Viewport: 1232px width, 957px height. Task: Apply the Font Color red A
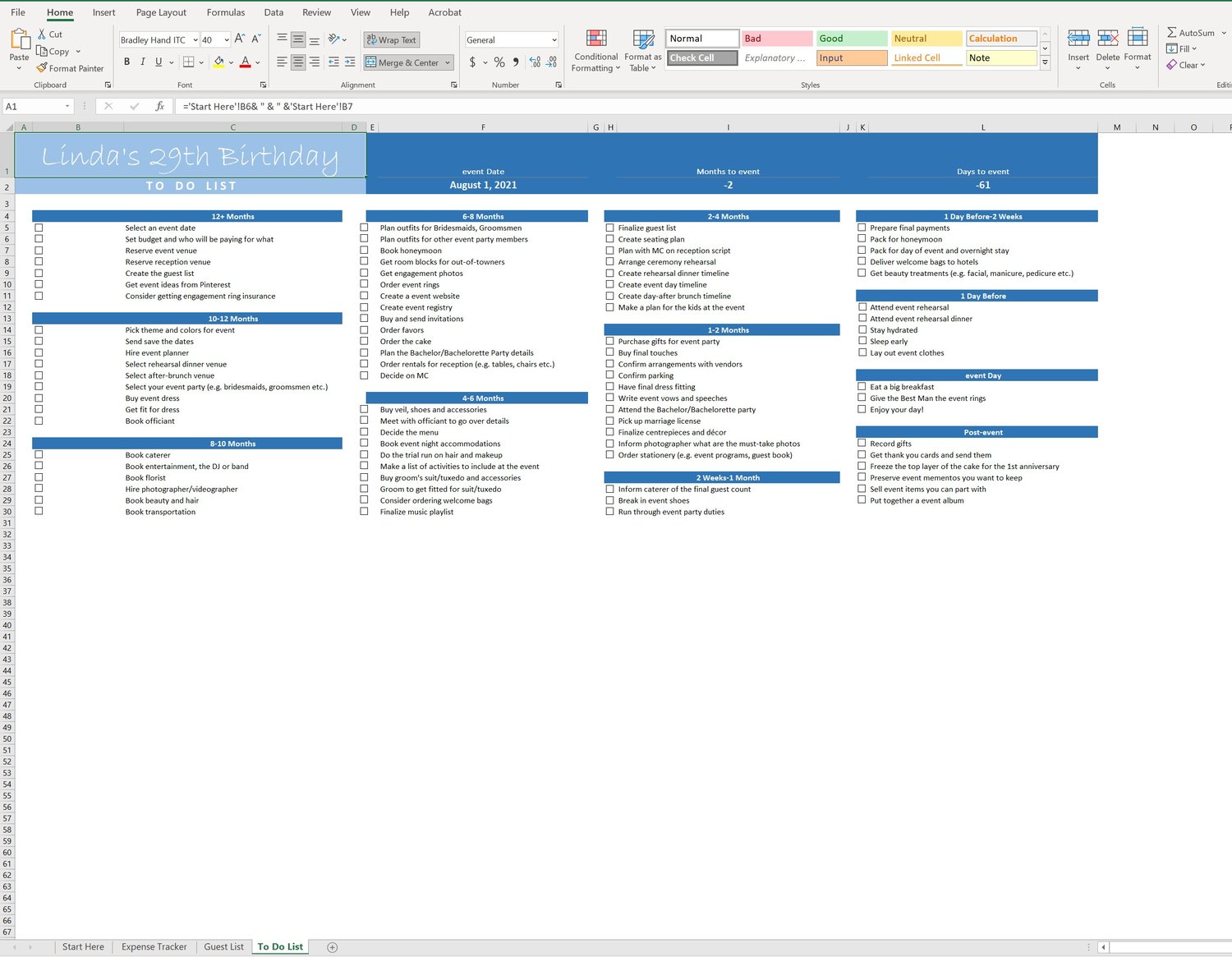[245, 62]
